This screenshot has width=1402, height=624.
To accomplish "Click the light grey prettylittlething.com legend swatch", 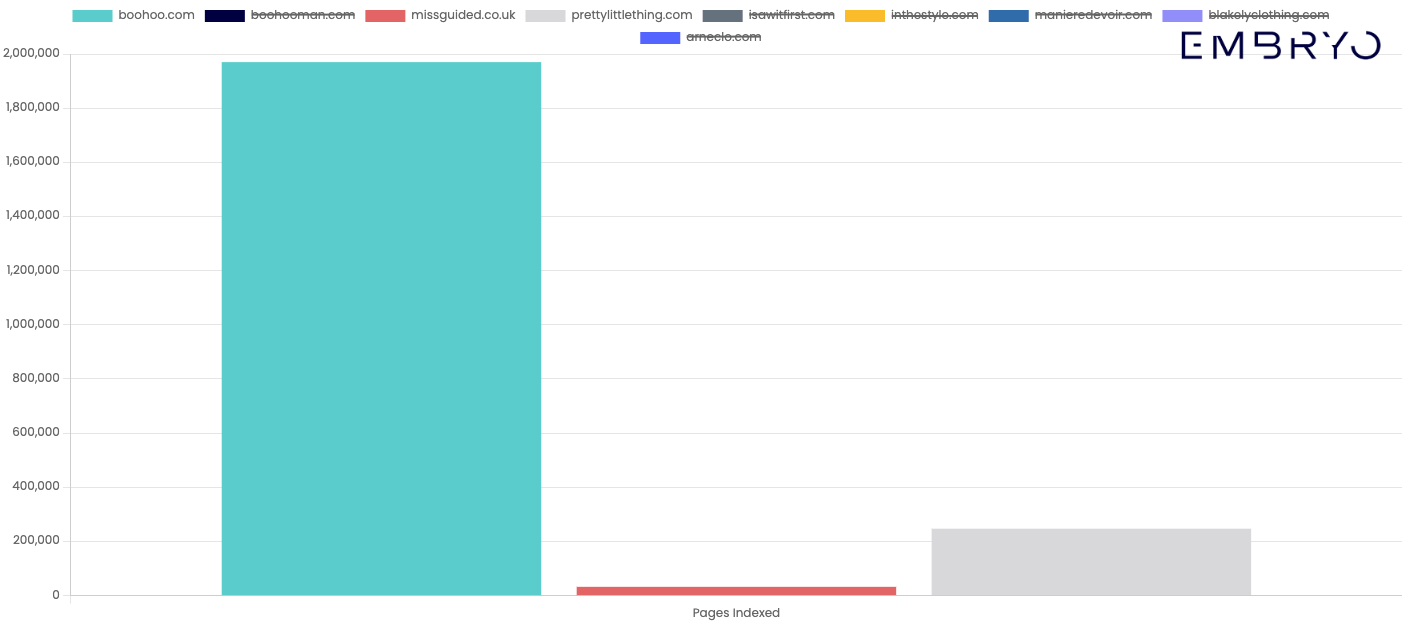I will click(x=545, y=16).
